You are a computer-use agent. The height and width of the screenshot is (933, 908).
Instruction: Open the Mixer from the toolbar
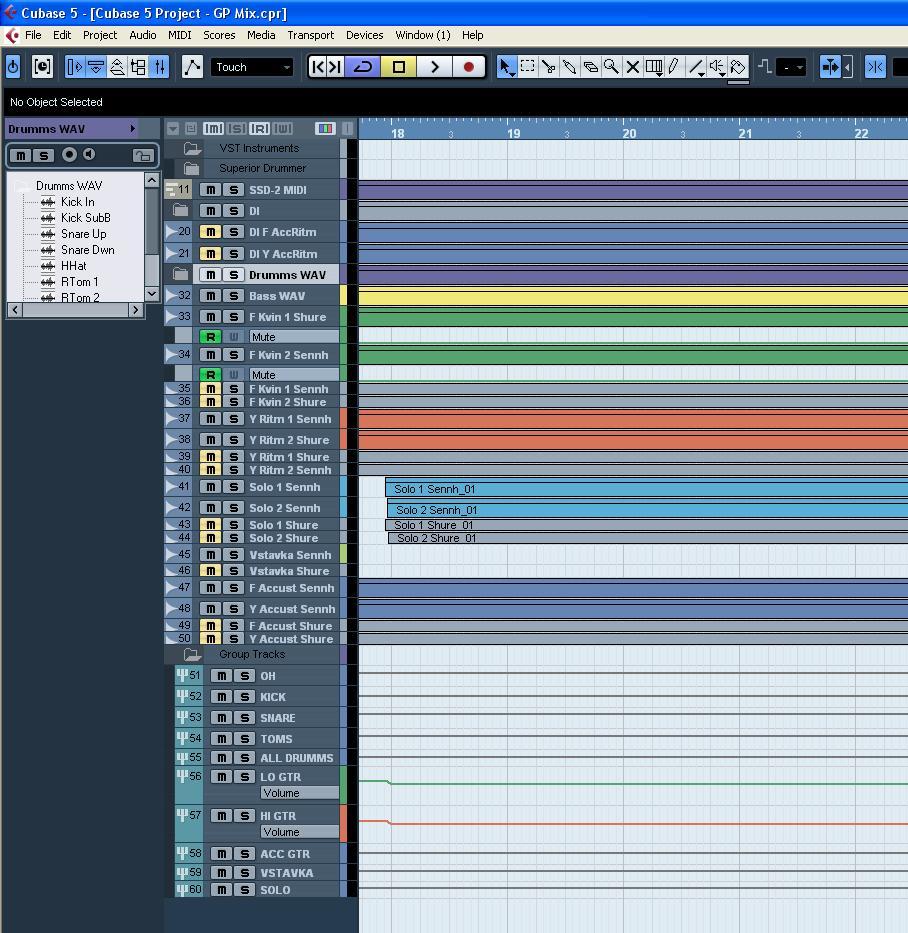click(x=159, y=67)
